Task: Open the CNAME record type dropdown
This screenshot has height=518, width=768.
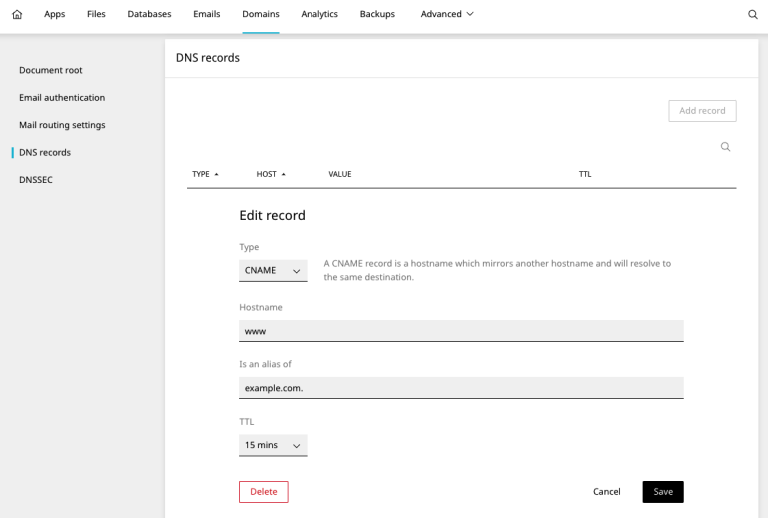Action: tap(273, 271)
